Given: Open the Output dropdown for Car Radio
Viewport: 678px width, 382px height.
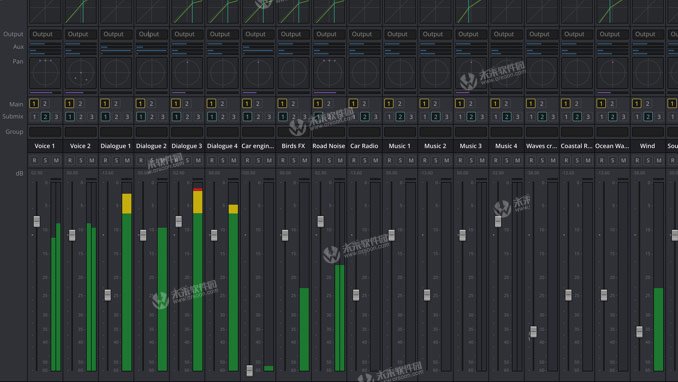Looking at the screenshot, I should point(364,34).
